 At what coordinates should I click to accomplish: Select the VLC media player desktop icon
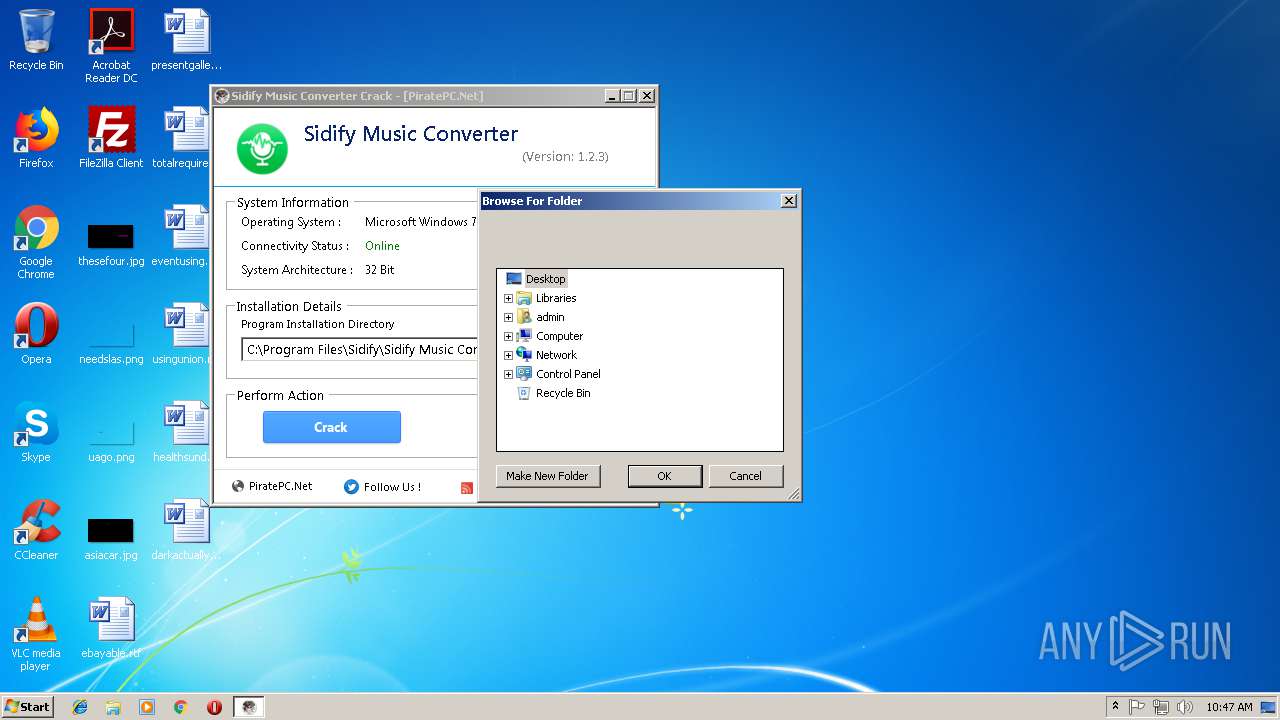(x=36, y=634)
